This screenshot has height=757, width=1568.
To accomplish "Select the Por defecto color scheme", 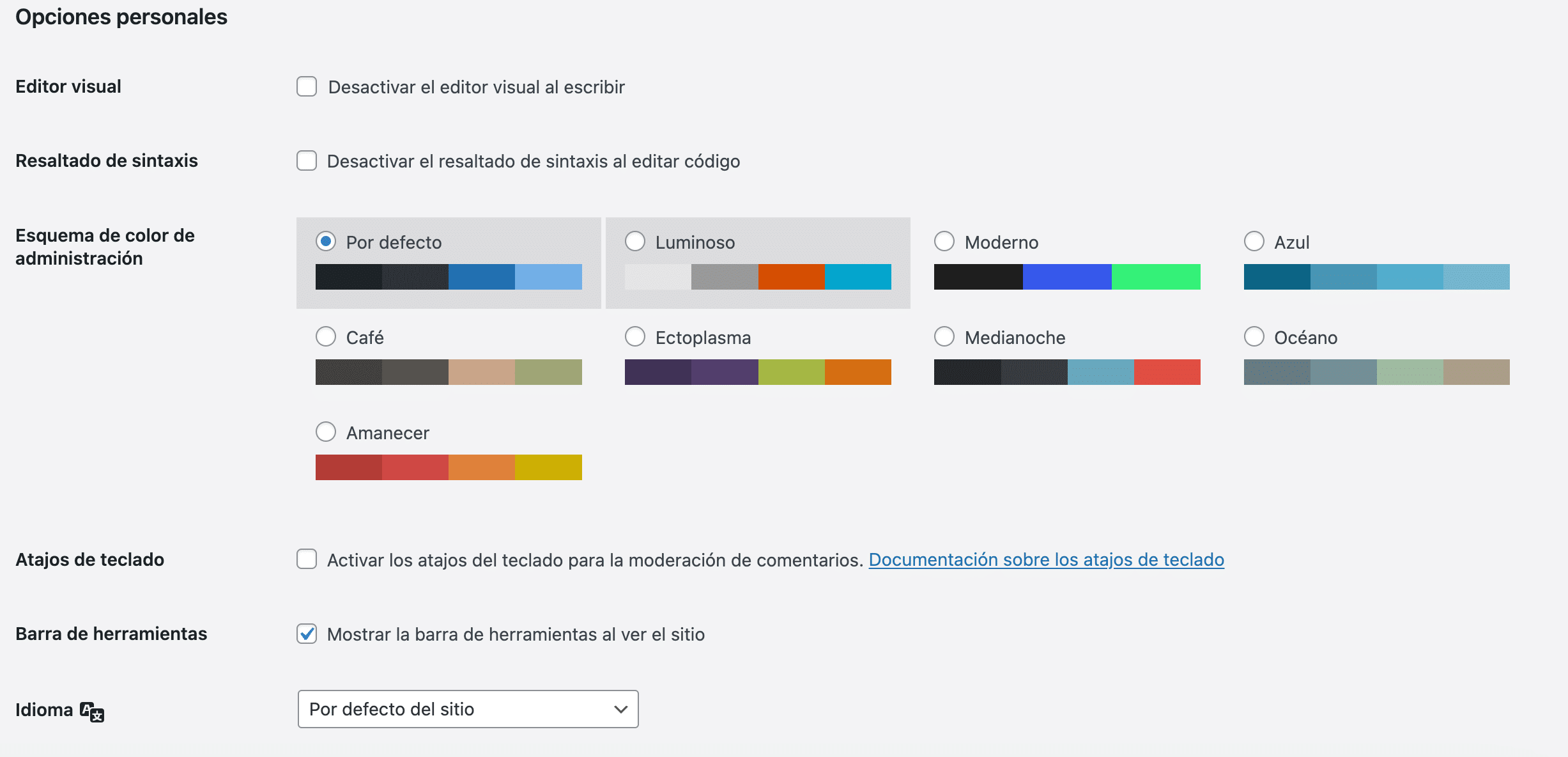I will (326, 242).
